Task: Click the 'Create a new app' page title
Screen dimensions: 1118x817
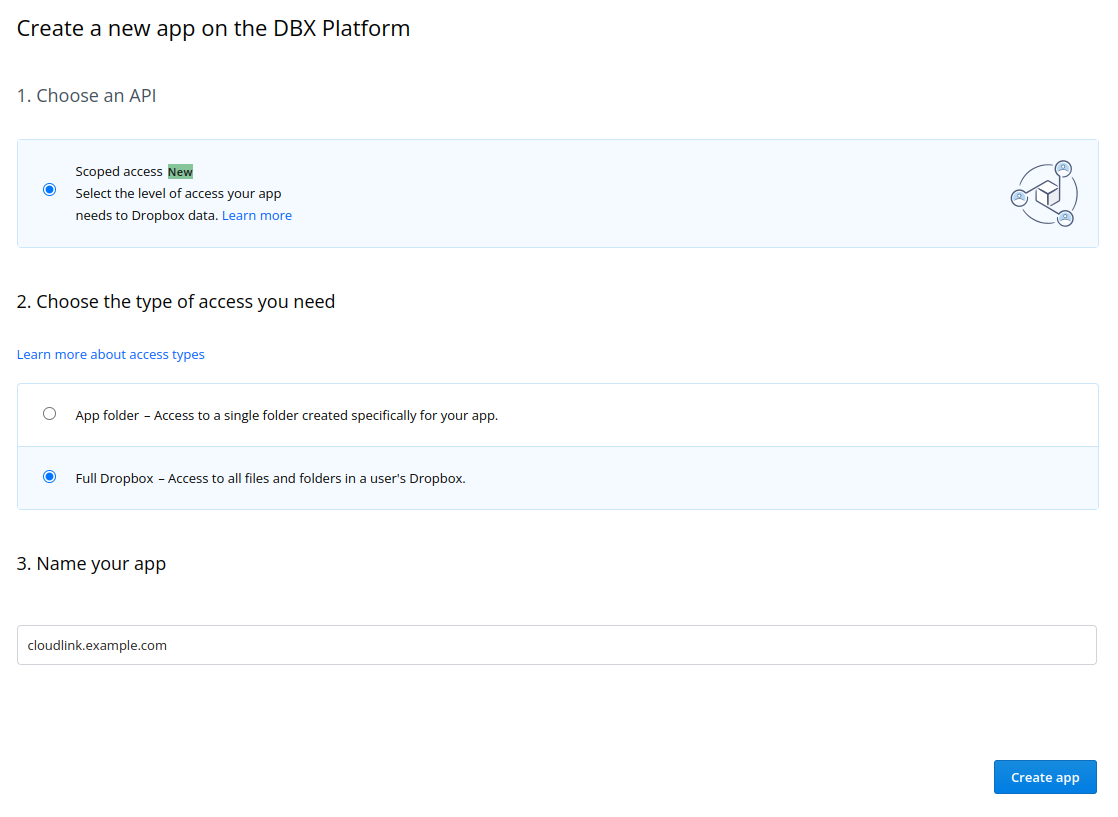Action: coord(214,28)
